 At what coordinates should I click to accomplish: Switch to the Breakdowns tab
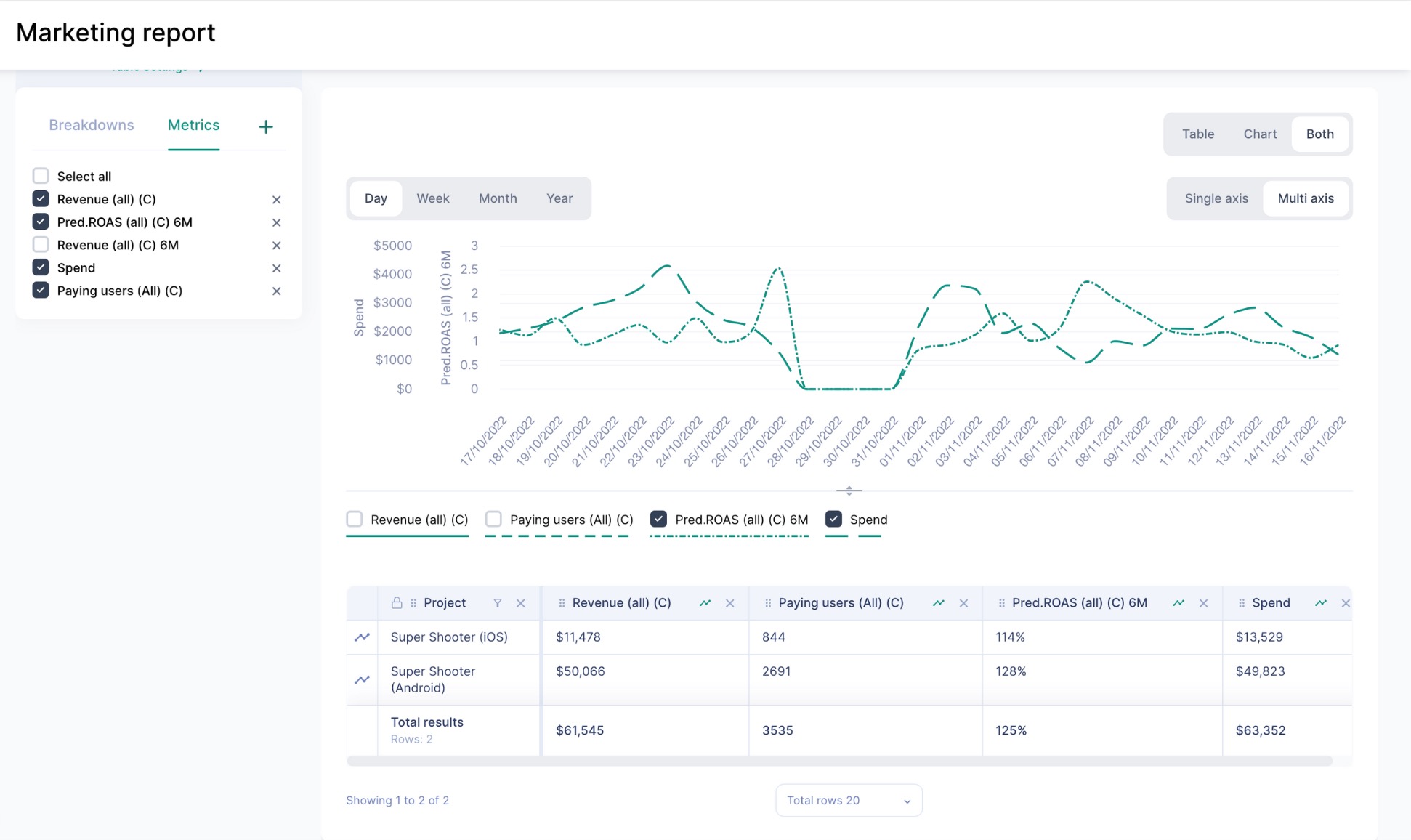point(92,125)
